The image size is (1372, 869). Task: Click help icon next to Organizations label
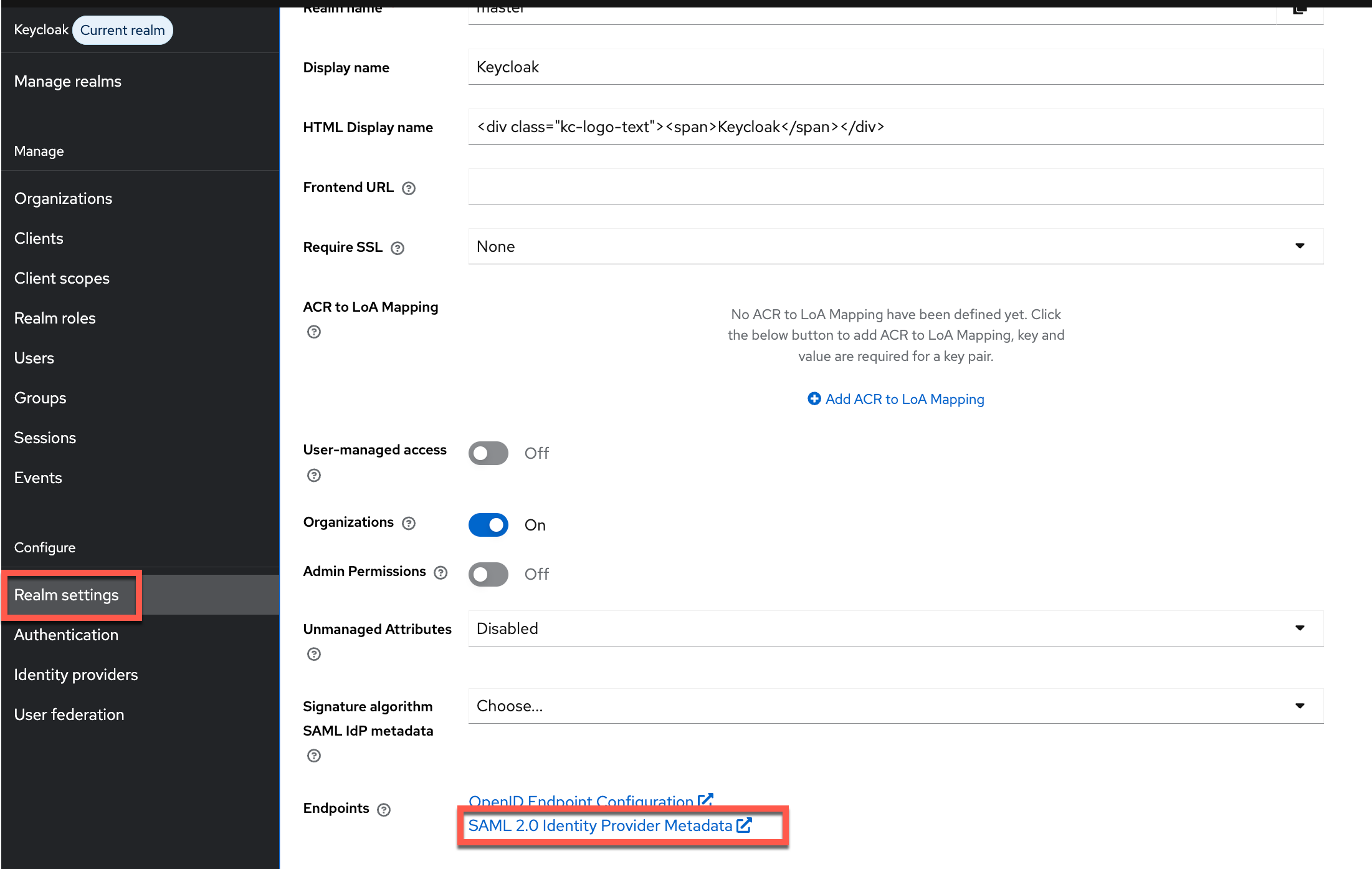click(x=409, y=523)
